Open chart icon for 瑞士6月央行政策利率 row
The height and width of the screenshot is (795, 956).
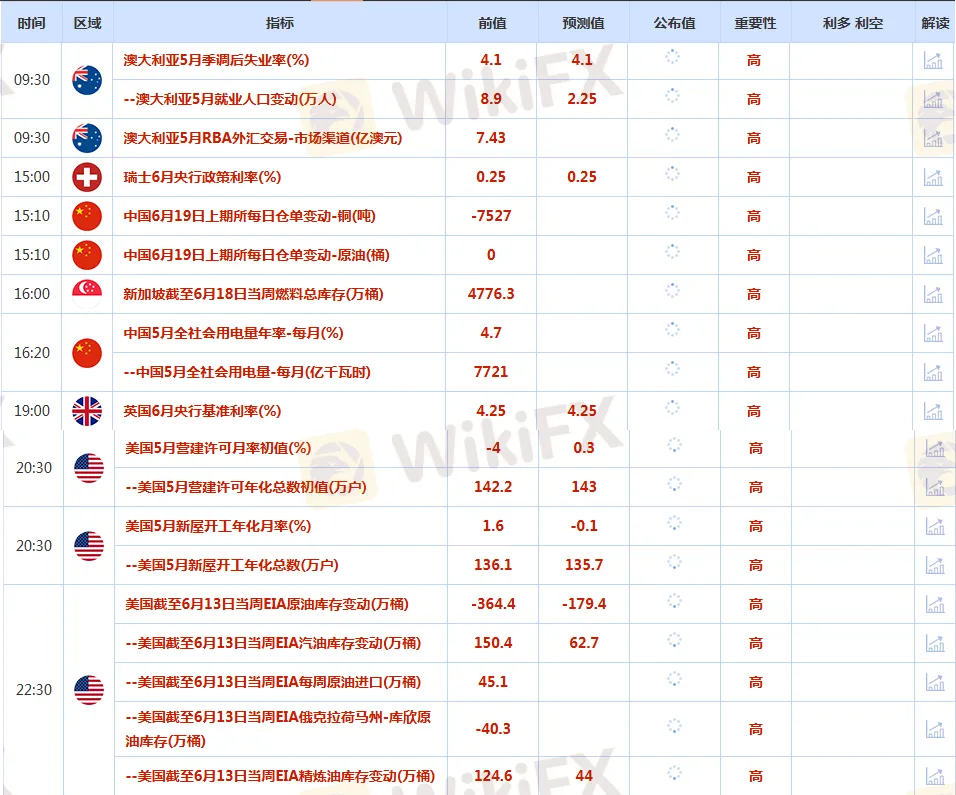coord(933,177)
